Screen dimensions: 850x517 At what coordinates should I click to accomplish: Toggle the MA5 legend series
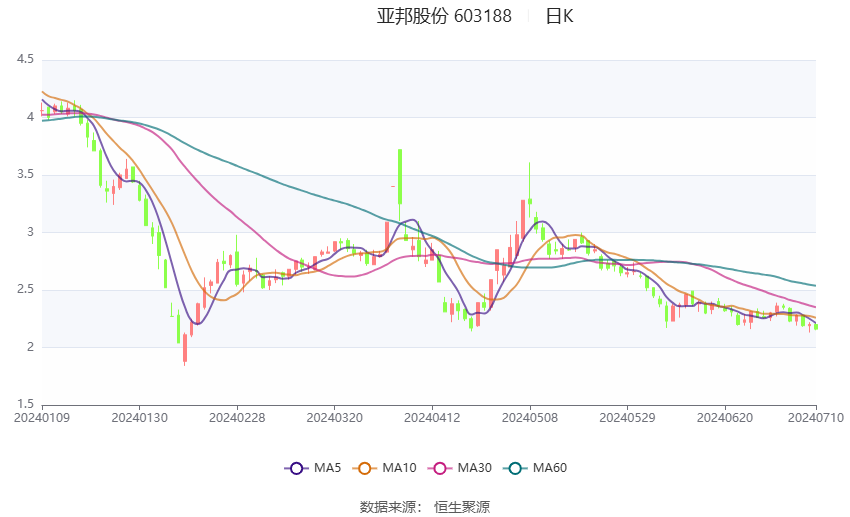coord(313,468)
